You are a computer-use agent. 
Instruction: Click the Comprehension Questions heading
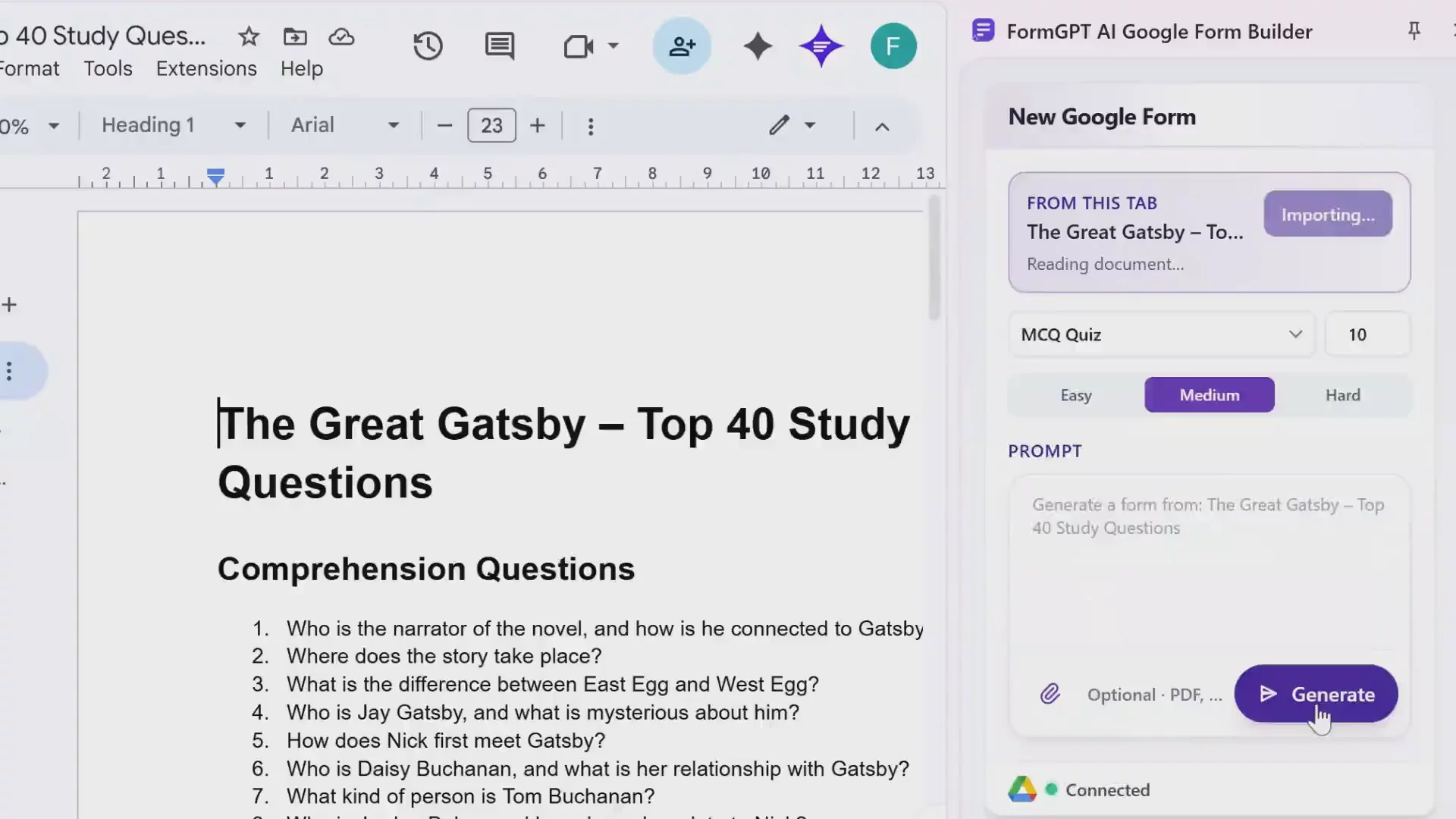(x=426, y=569)
